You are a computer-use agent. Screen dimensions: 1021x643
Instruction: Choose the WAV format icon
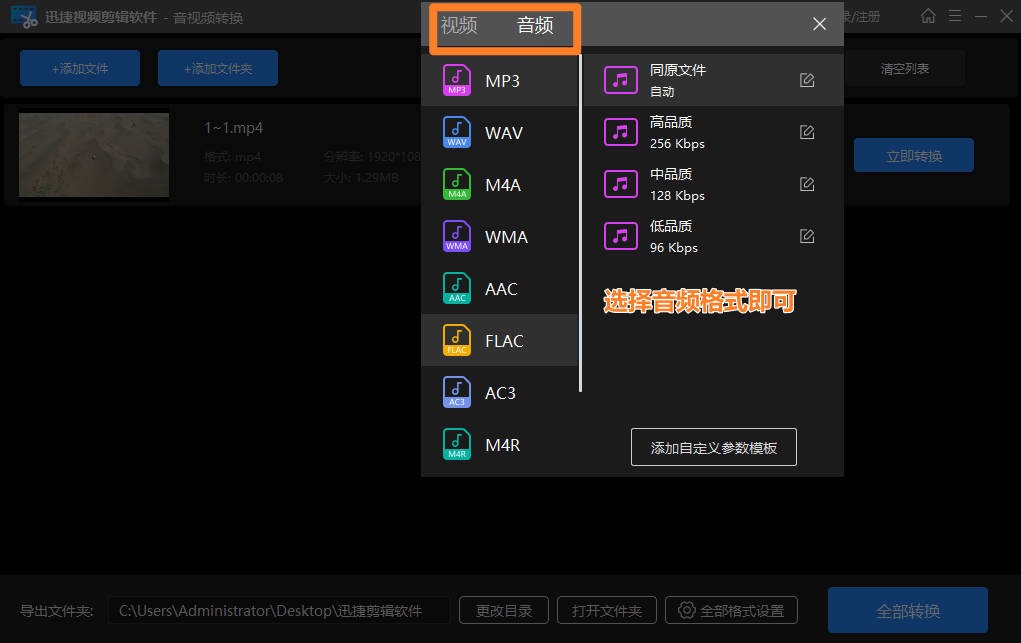[456, 132]
